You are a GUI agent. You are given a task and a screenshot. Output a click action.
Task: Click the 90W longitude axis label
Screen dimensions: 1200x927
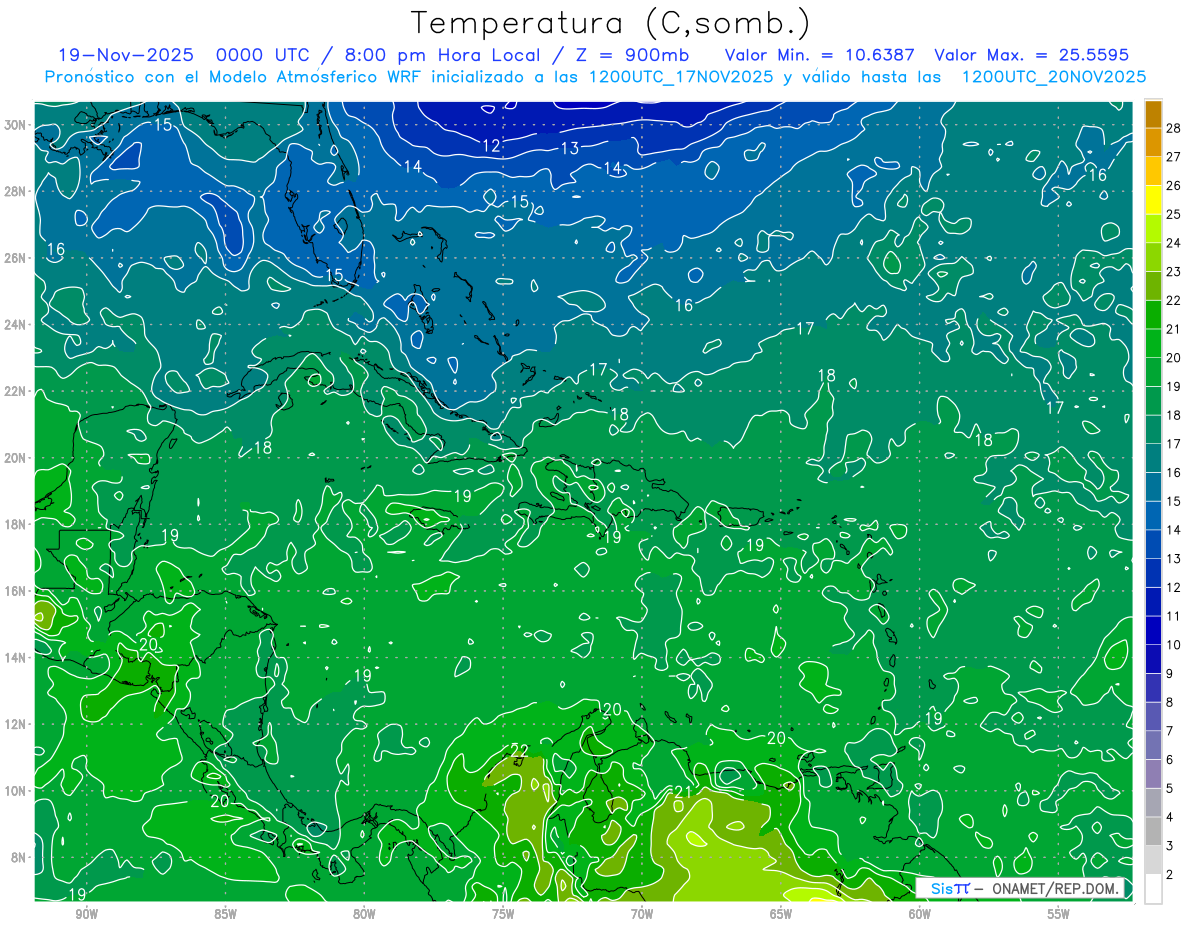(x=87, y=914)
